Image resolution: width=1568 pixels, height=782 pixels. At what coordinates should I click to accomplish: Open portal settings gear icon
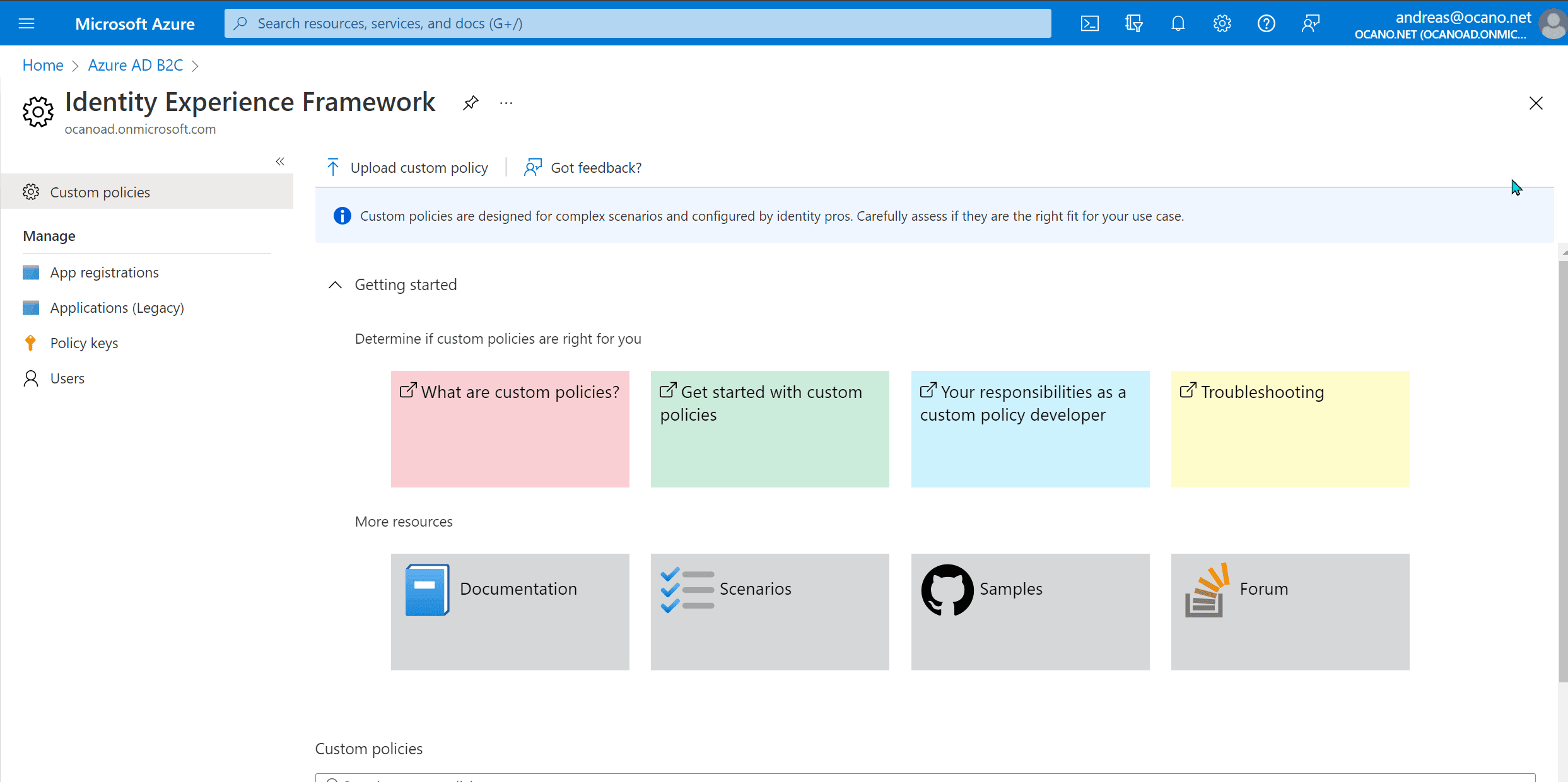[x=1222, y=24]
